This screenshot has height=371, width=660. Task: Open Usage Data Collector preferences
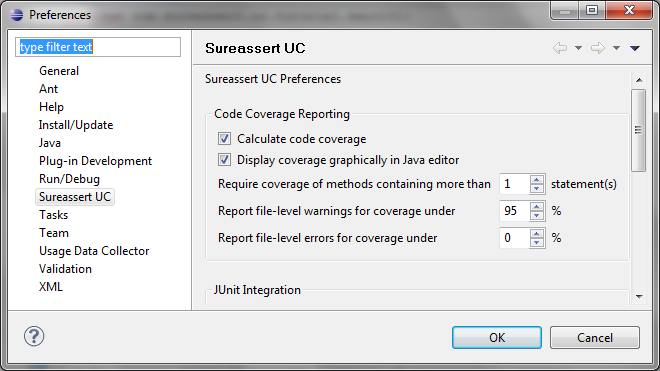94,251
